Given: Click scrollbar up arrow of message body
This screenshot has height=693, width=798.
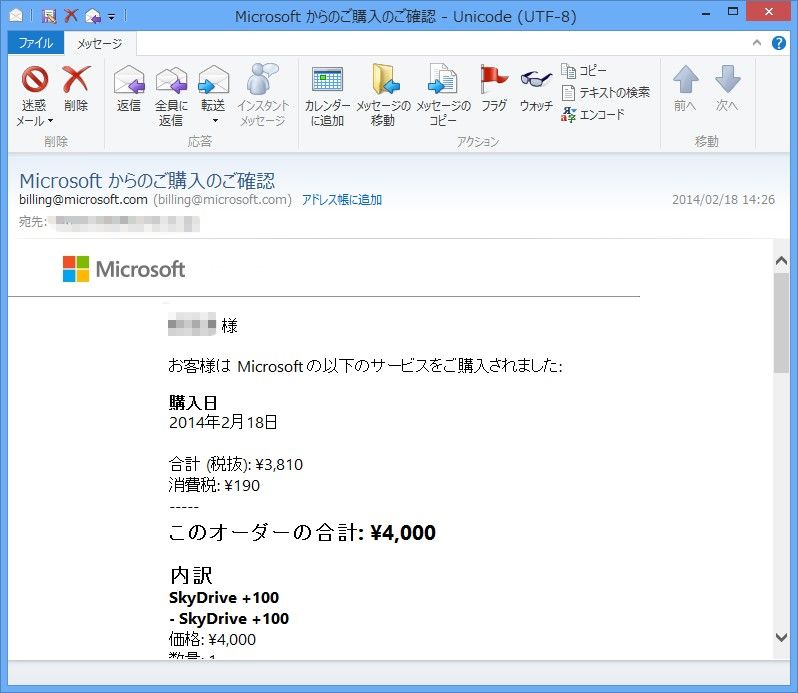Looking at the screenshot, I should coord(781,261).
